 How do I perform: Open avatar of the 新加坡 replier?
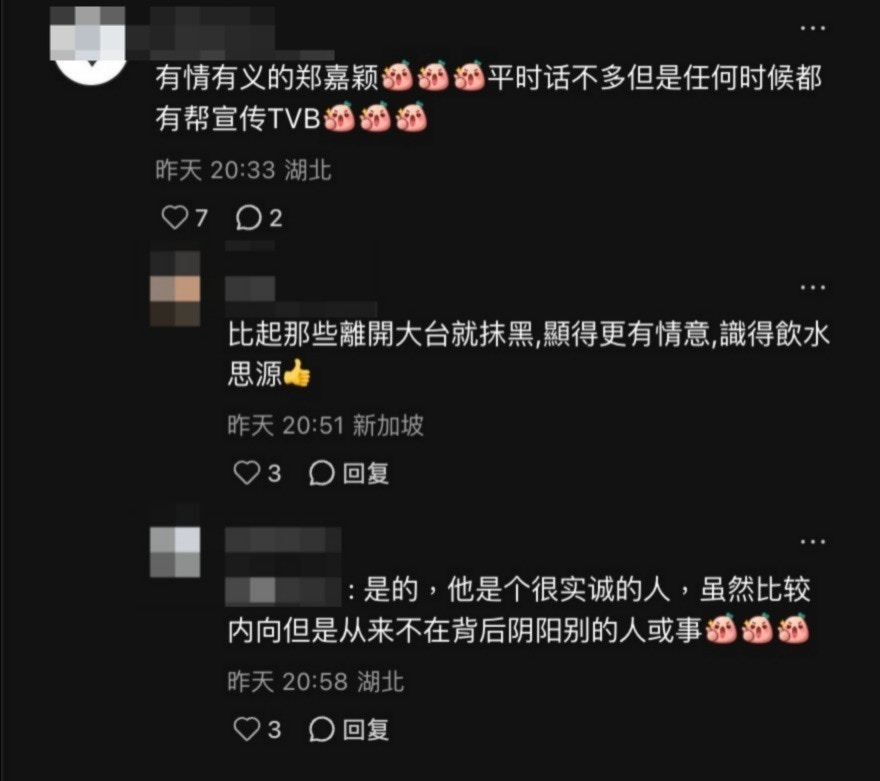point(175,288)
